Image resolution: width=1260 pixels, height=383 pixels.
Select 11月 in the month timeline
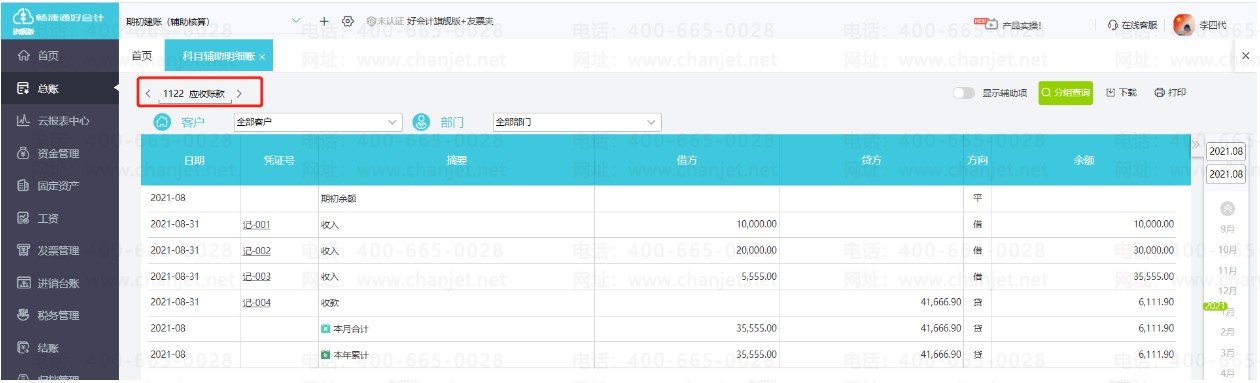pyautogui.click(x=1229, y=270)
